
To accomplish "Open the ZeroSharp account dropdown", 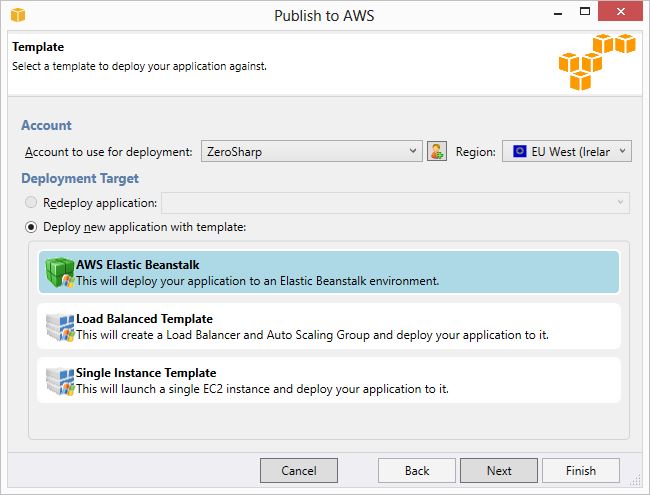I will 312,151.
